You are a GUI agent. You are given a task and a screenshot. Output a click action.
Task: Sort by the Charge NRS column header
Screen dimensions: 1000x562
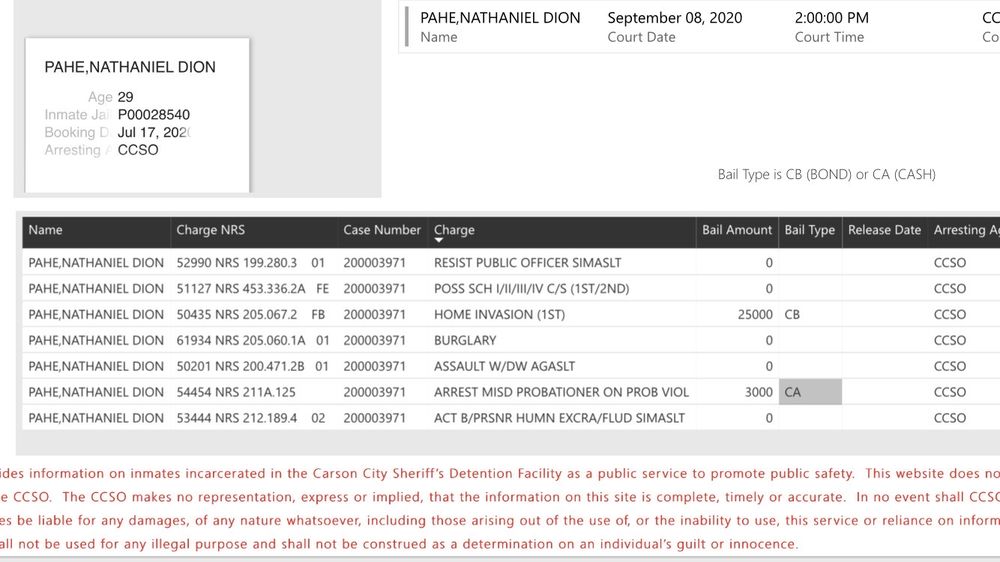210,230
